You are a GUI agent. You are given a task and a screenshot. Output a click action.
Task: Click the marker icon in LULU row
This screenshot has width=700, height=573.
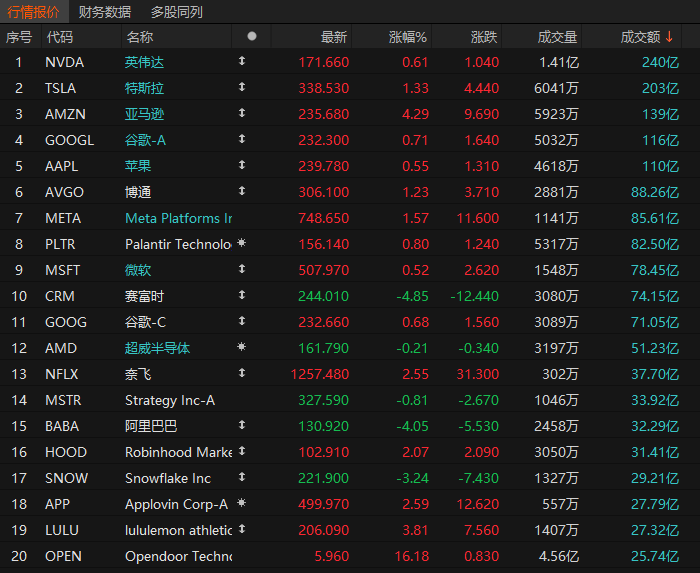click(x=242, y=529)
